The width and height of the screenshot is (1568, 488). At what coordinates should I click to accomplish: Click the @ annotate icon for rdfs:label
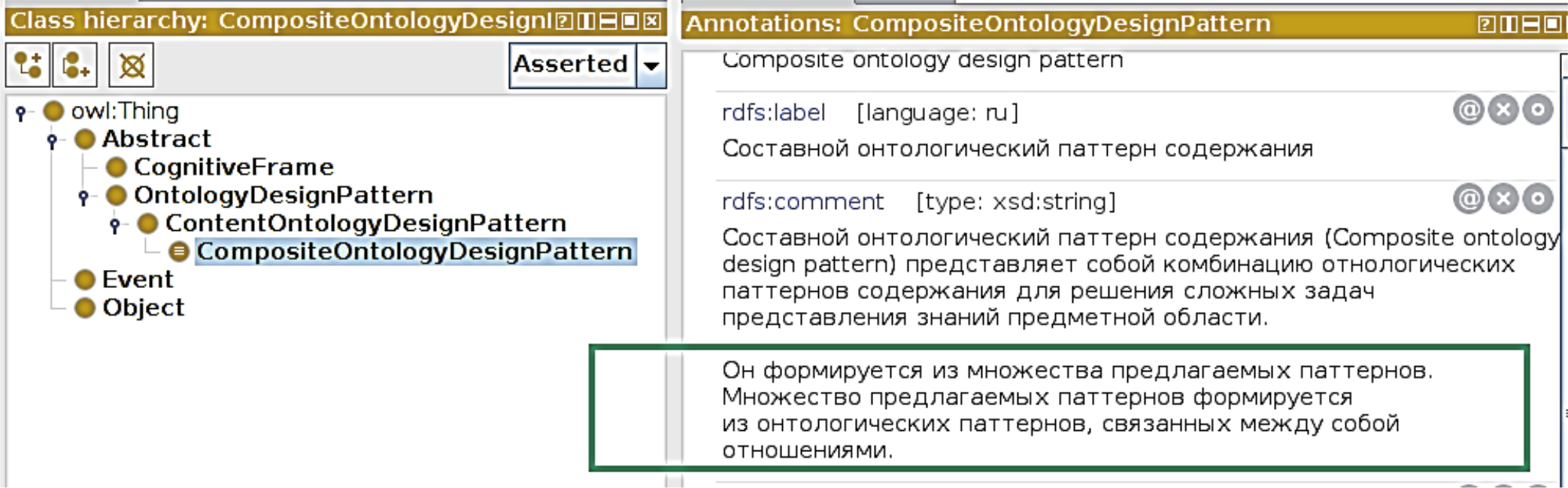click(x=1467, y=111)
